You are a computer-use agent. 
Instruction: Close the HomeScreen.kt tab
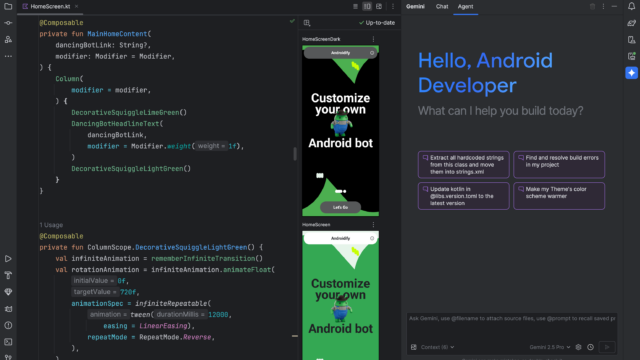76,7
